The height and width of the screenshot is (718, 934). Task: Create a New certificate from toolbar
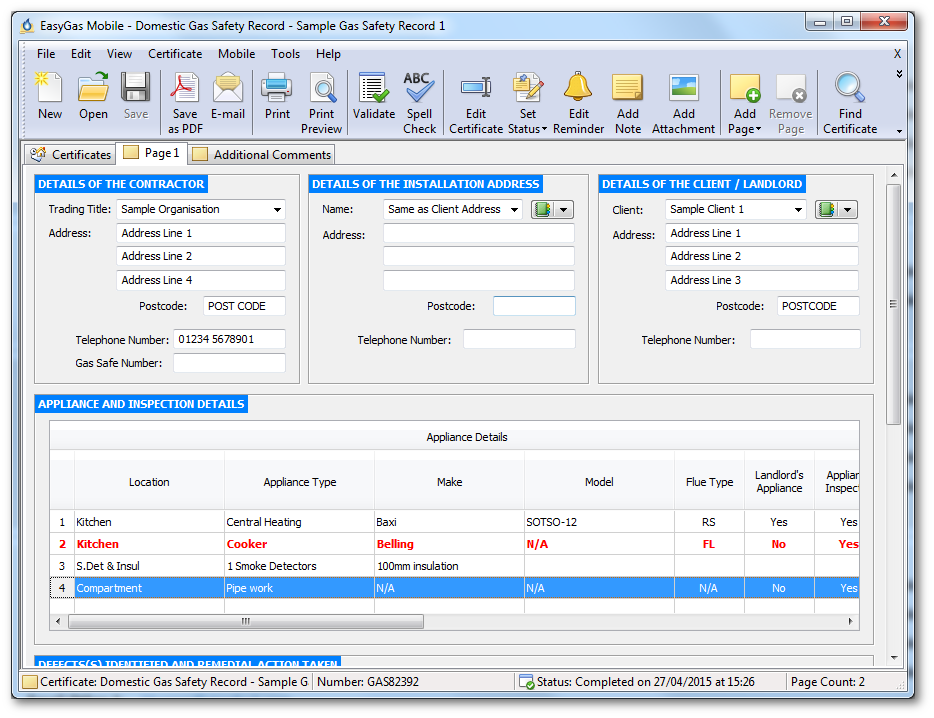(49, 97)
